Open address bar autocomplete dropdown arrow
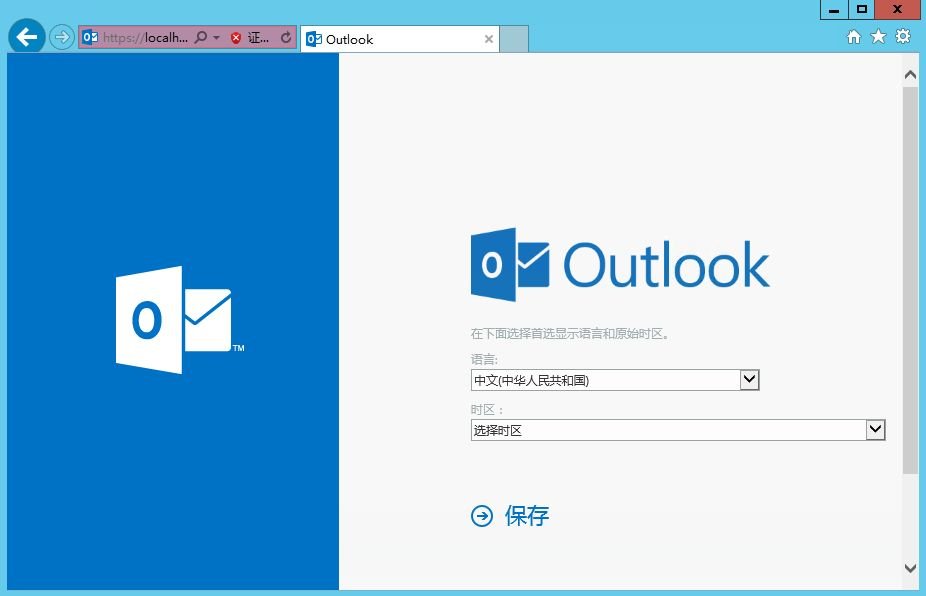Viewport: 926px width, 596px height. 216,38
